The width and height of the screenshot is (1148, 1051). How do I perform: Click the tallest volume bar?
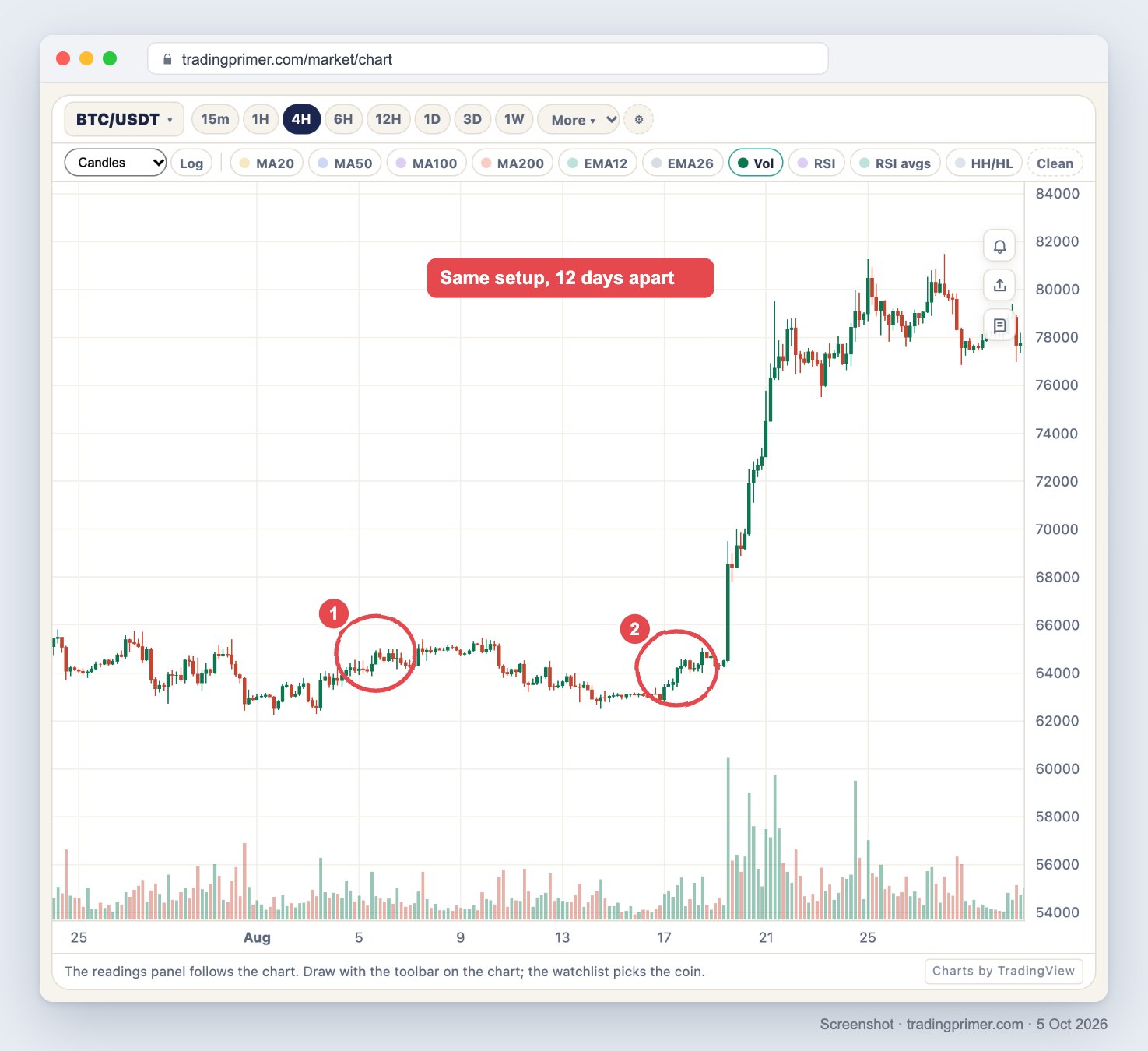point(728,838)
